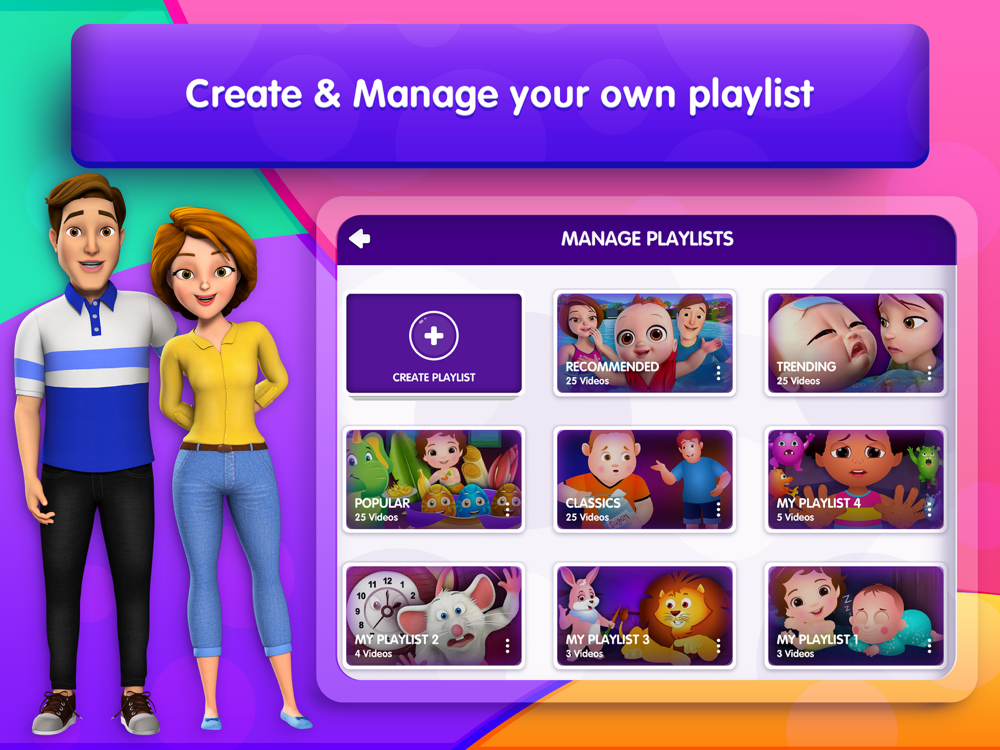Open three-dot menu on Popular playlist
The image size is (1000, 750).
[x=508, y=509]
